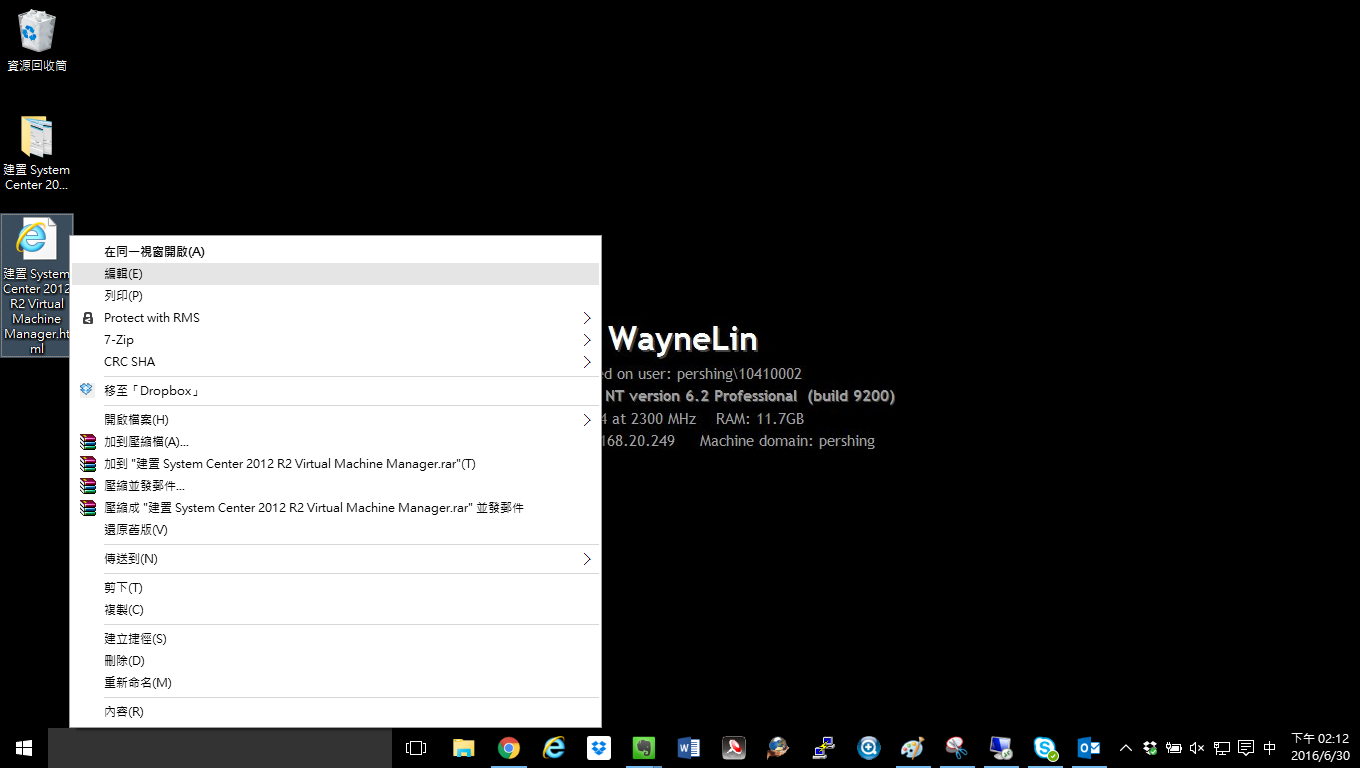1360x768 pixels.
Task: Click the network status tray icon
Action: [x=1222, y=748]
